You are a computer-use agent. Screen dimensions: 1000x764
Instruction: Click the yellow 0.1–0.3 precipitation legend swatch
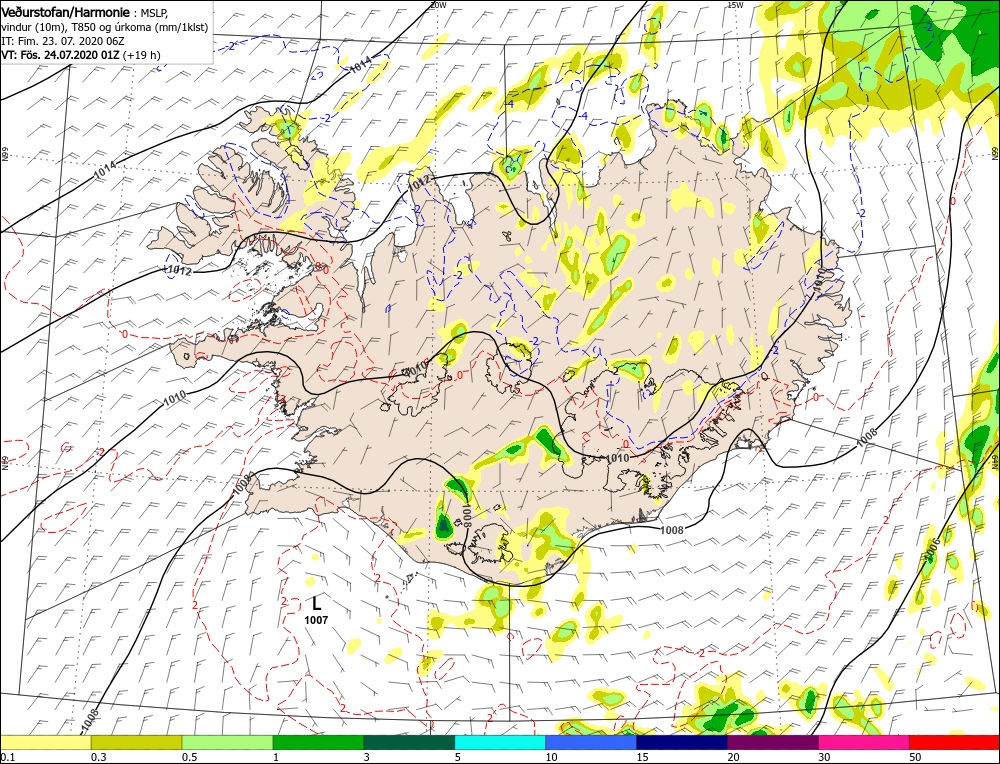[45, 742]
